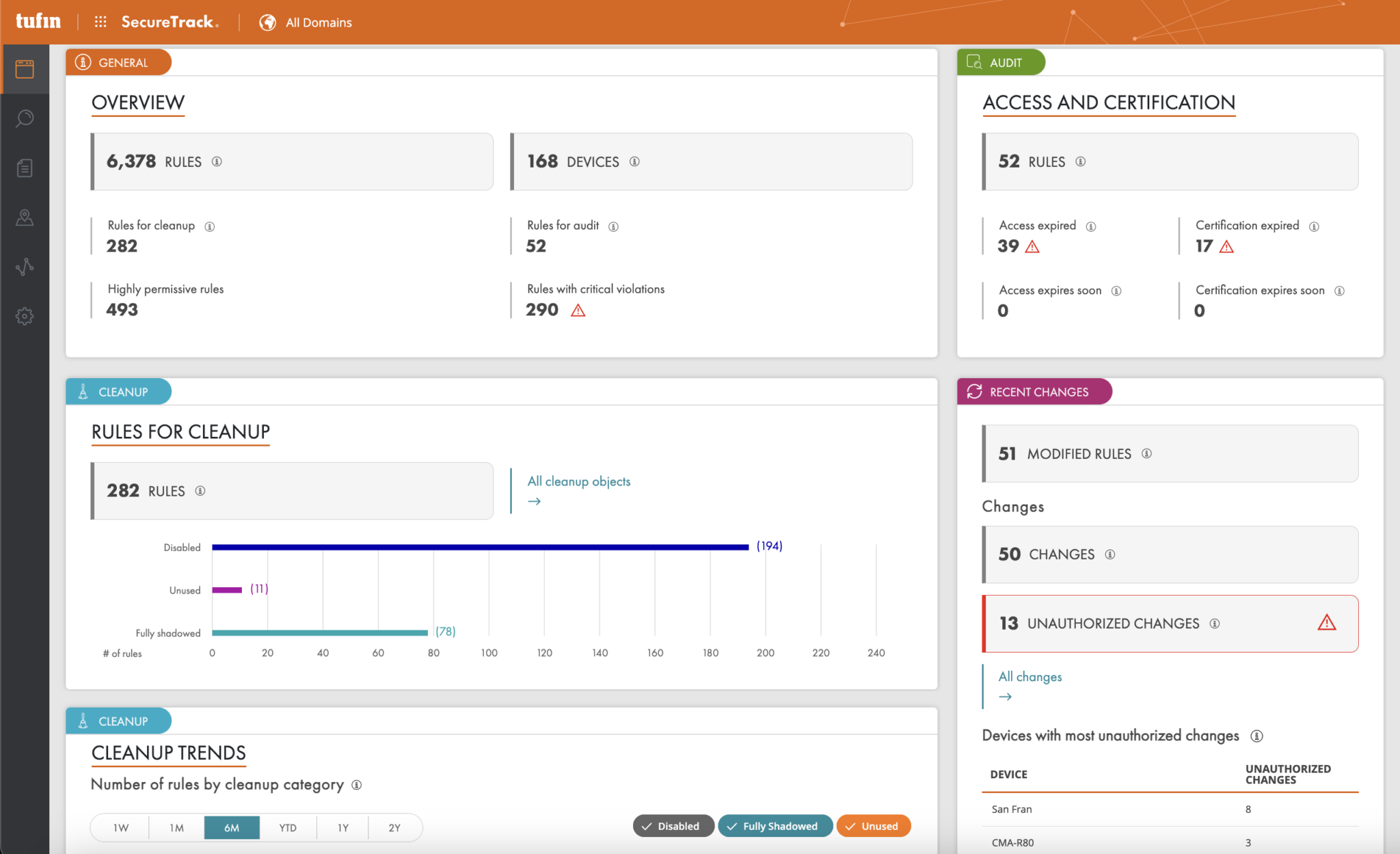Click the info icon next to 6,378 RULES
Image resolution: width=1400 pixels, height=854 pixels.
click(x=217, y=162)
